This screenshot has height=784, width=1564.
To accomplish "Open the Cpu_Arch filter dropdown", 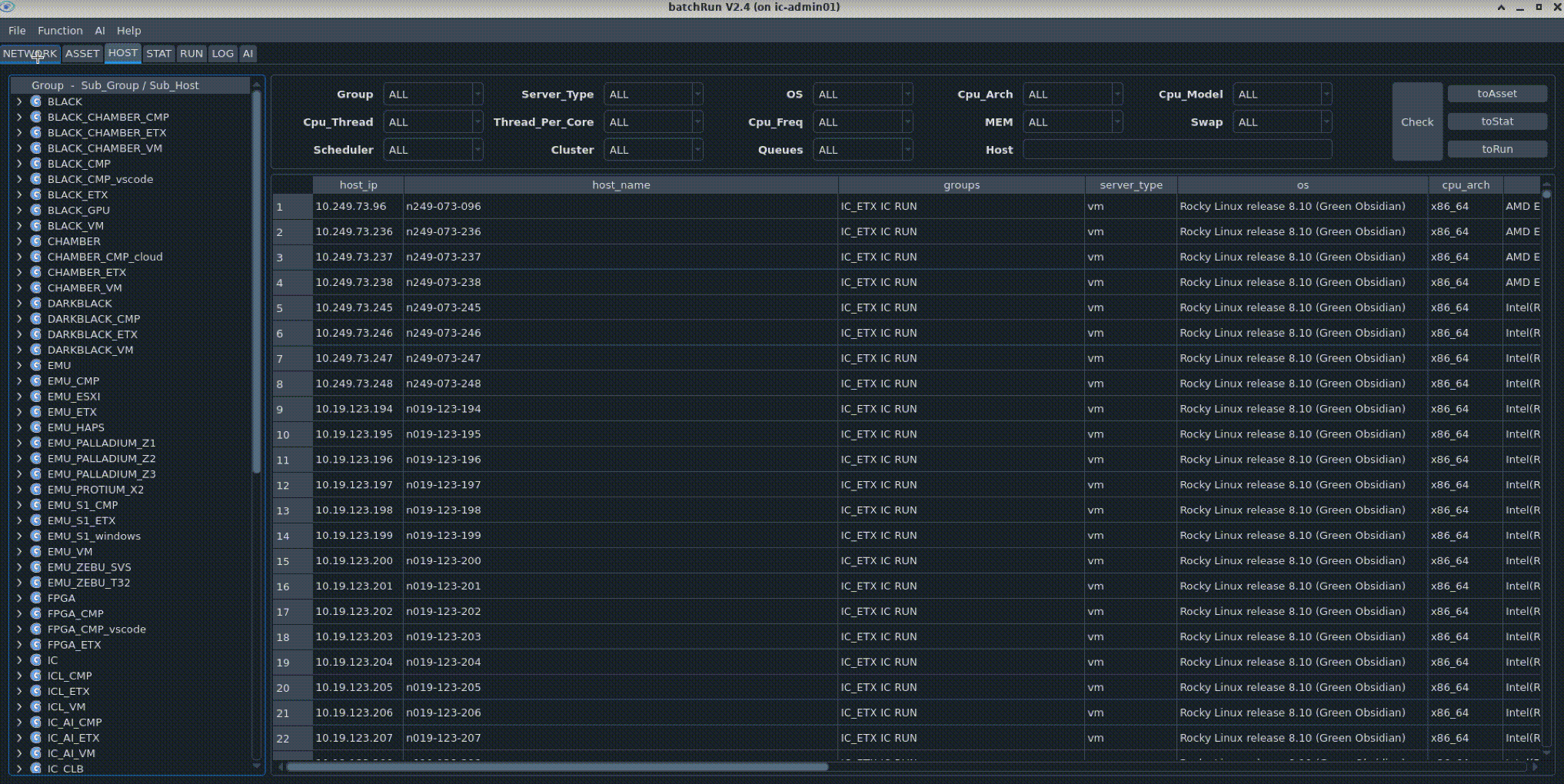I will 1073,95.
